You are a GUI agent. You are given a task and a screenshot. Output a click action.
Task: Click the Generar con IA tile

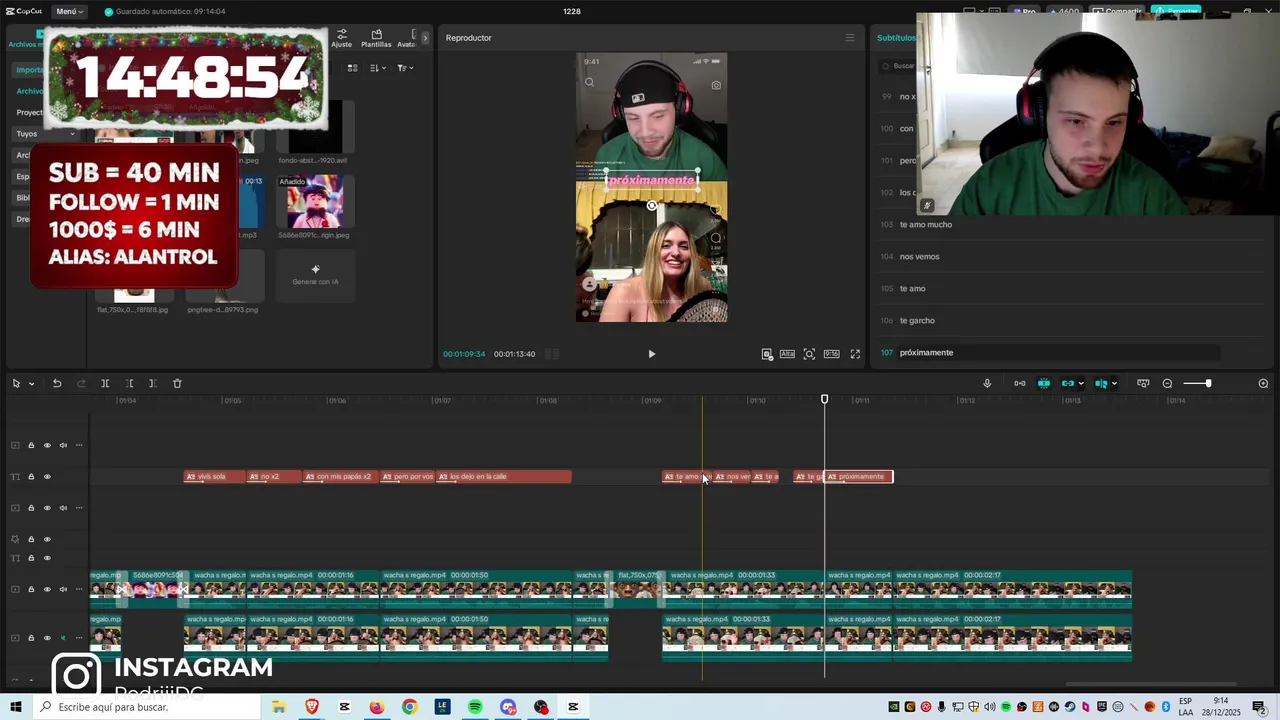pyautogui.click(x=315, y=275)
